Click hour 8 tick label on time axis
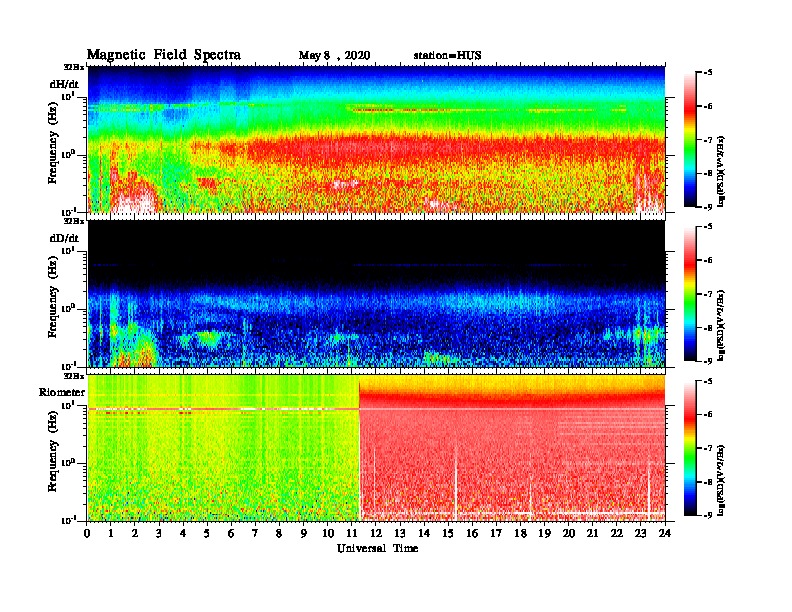This screenshot has height=612, width=792. click(x=279, y=533)
